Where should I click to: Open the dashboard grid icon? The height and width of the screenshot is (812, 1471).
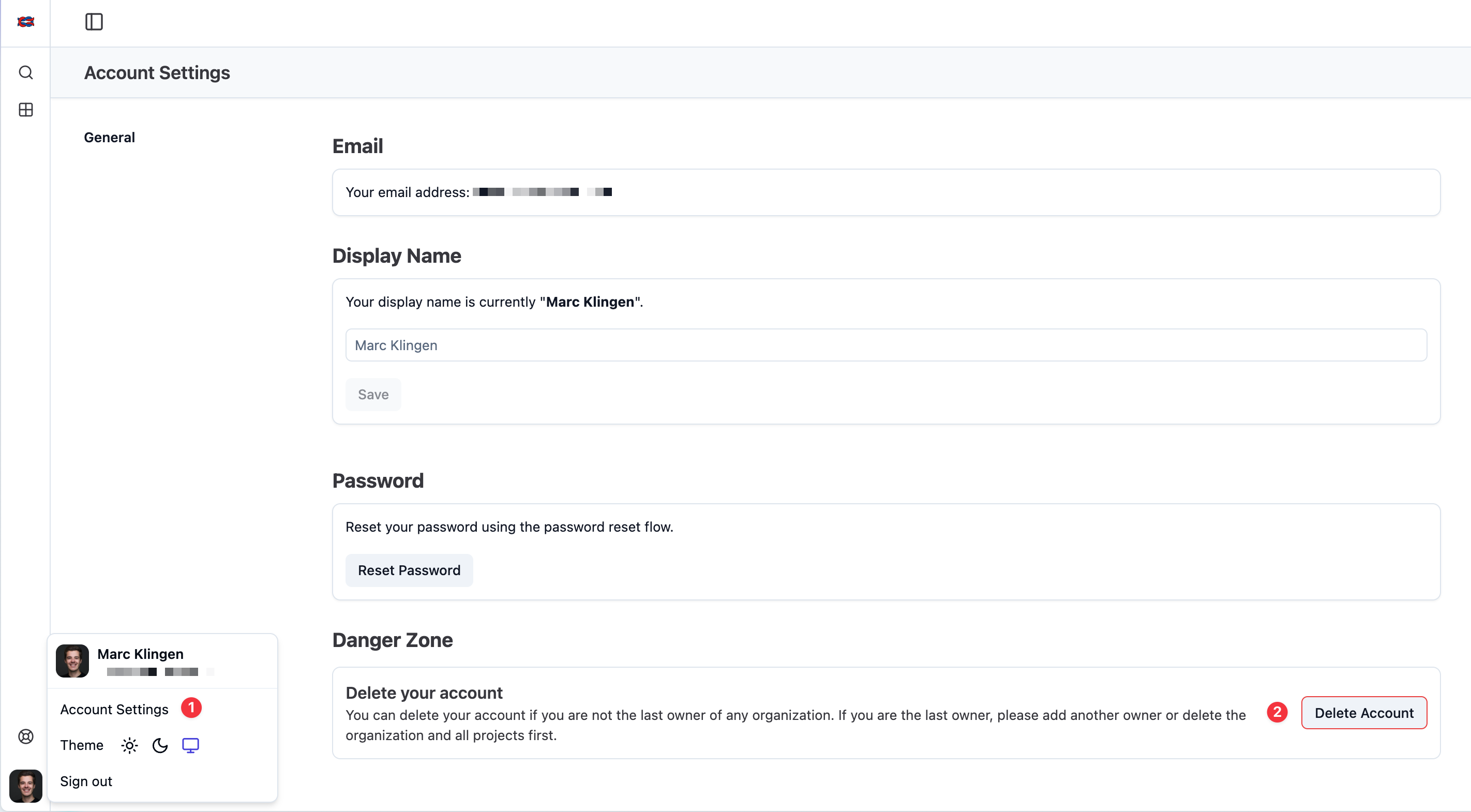(26, 110)
